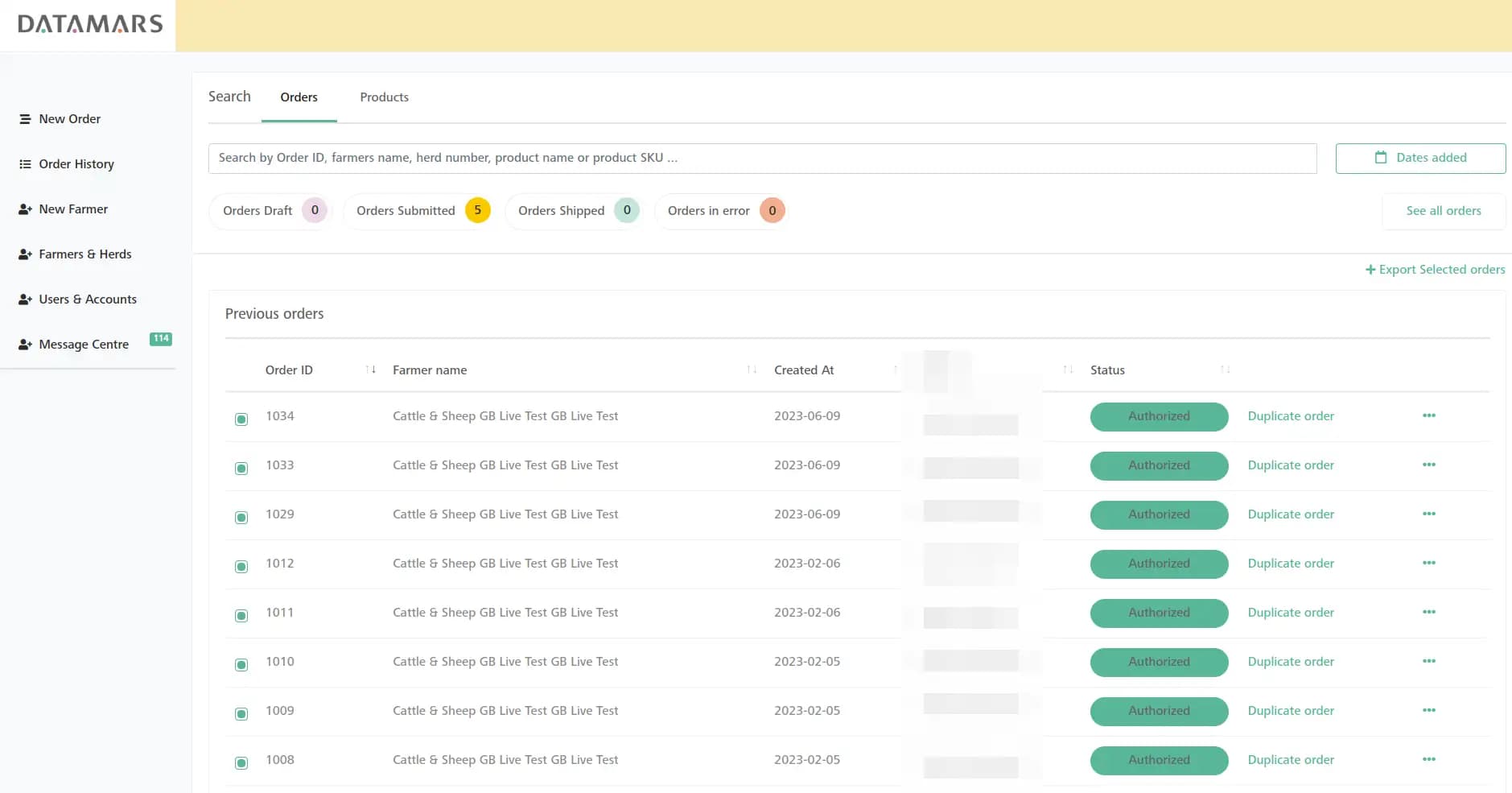Viewport: 1512px width, 793px height.
Task: Switch to the Products tab
Action: [x=384, y=97]
